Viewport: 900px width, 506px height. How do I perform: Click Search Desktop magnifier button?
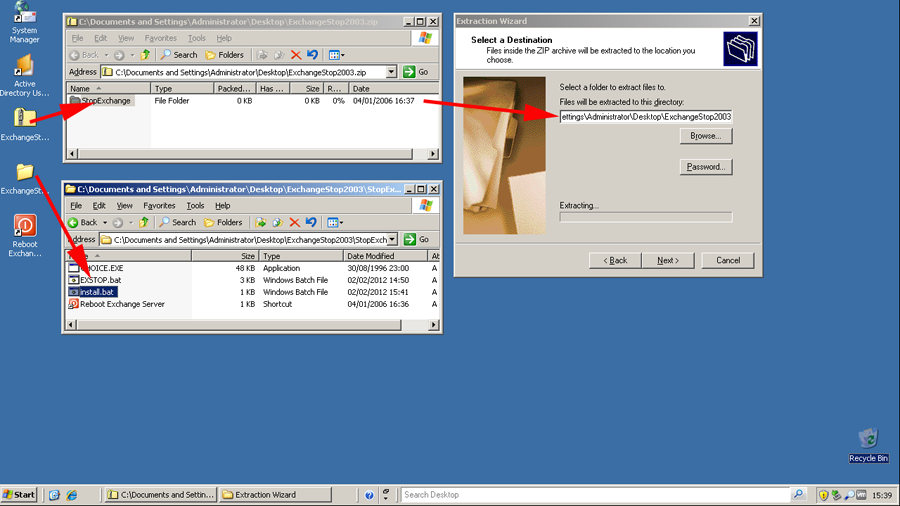pyautogui.click(x=798, y=495)
